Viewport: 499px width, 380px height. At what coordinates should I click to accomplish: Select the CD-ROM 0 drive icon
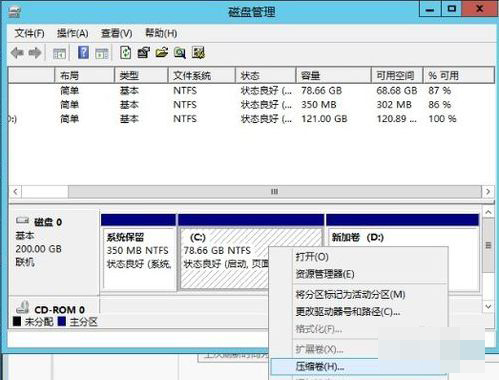tap(22, 307)
